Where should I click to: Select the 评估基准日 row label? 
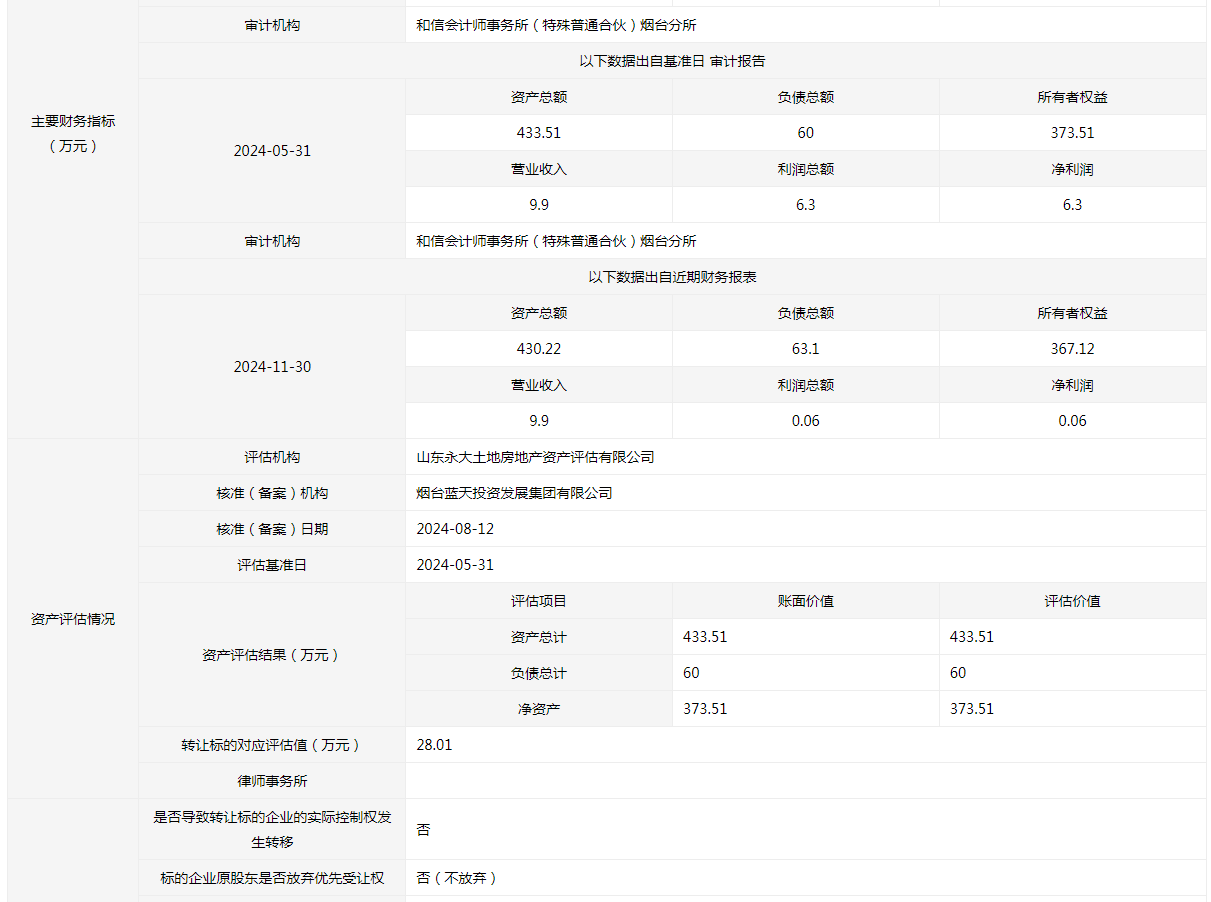272,565
